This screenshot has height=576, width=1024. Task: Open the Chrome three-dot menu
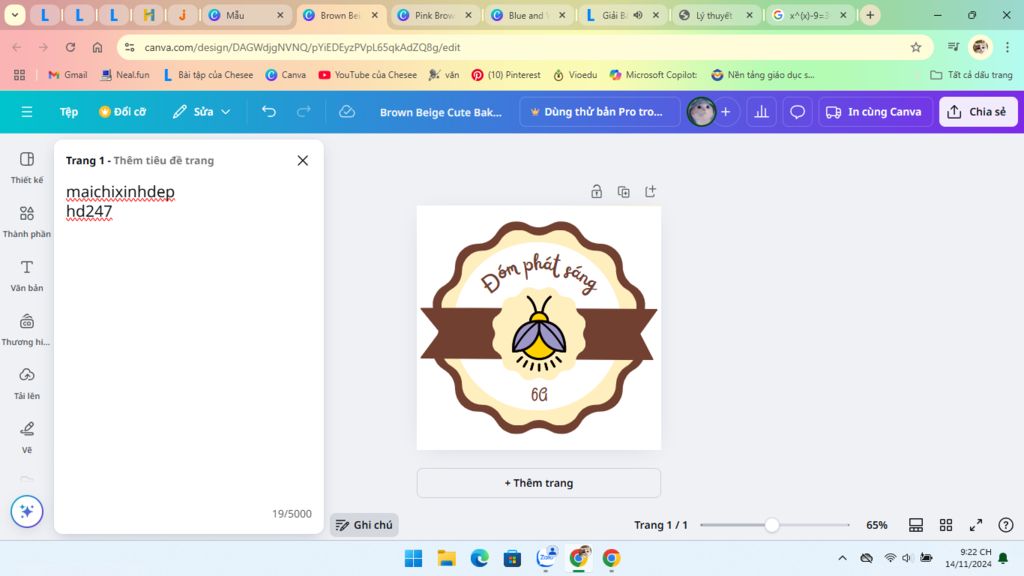pyautogui.click(x=1007, y=47)
